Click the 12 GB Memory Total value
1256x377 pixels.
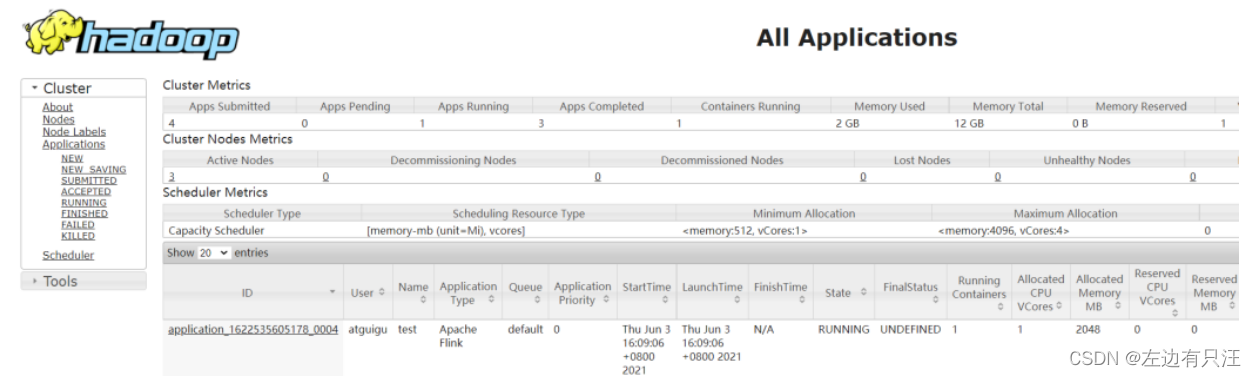pyautogui.click(x=969, y=123)
